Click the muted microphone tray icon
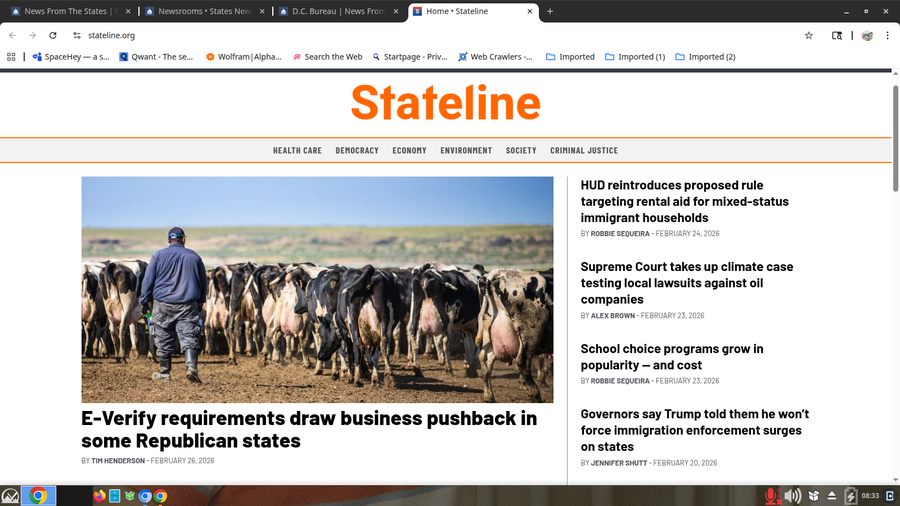Image resolution: width=900 pixels, height=506 pixels. pos(772,496)
